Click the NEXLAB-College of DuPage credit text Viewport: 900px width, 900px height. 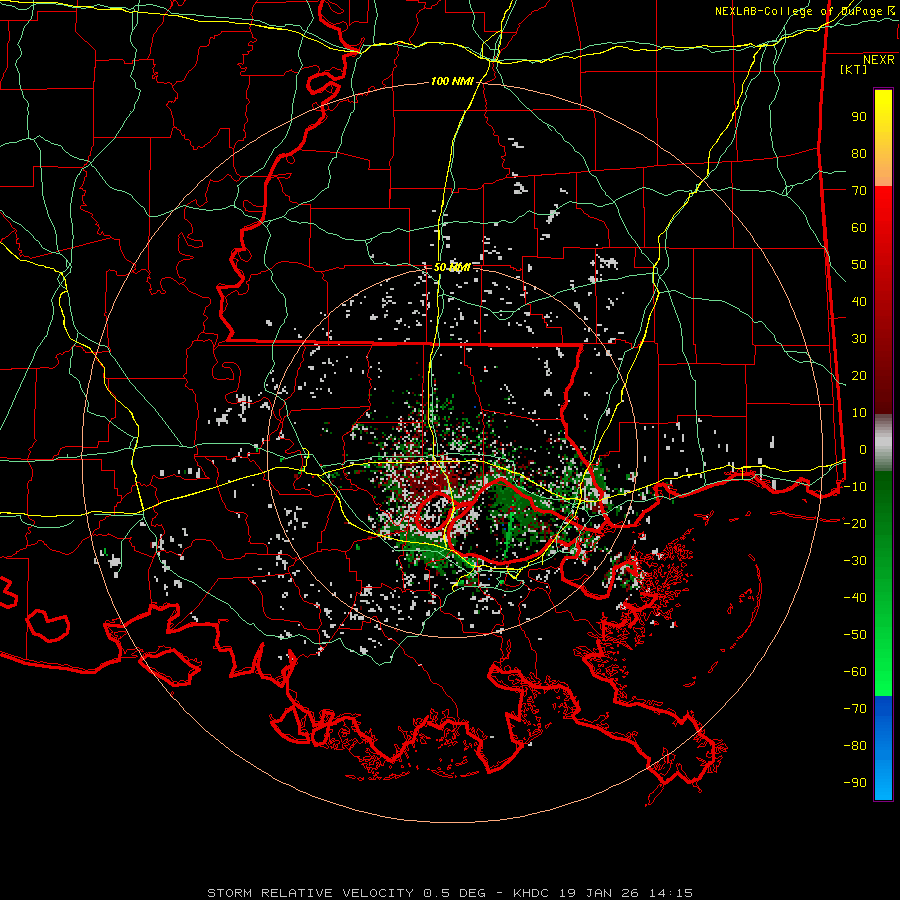tap(804, 11)
